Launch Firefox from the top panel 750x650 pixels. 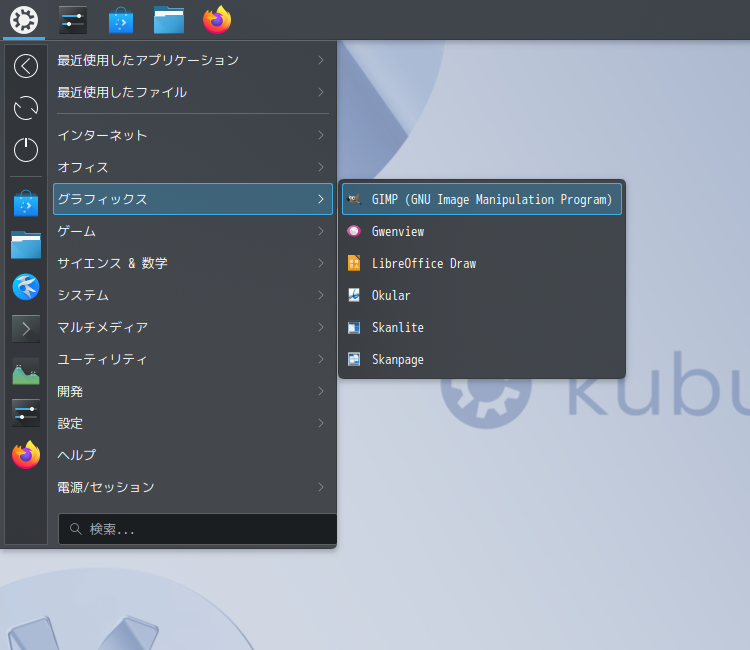[x=217, y=20]
